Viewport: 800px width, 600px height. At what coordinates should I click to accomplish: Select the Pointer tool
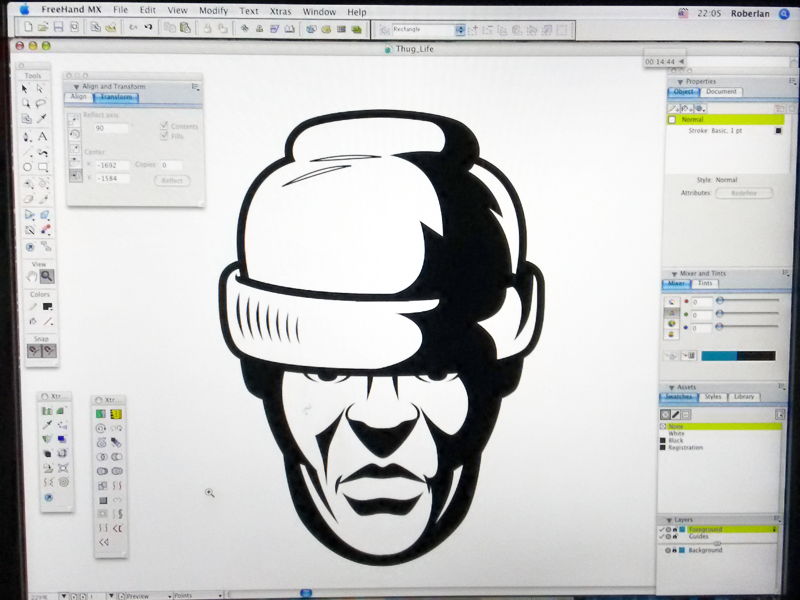point(23,87)
